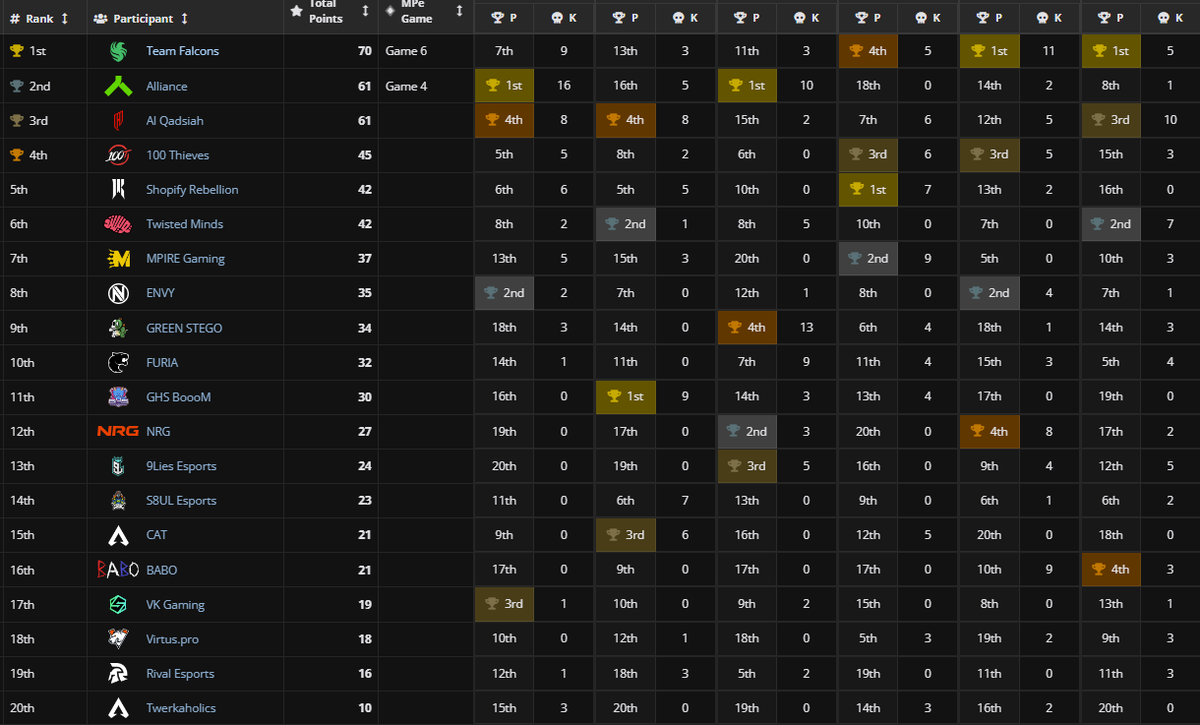Viewport: 1200px width, 725px height.
Task: Click Al Qadsiah team logo
Action: coord(118,120)
